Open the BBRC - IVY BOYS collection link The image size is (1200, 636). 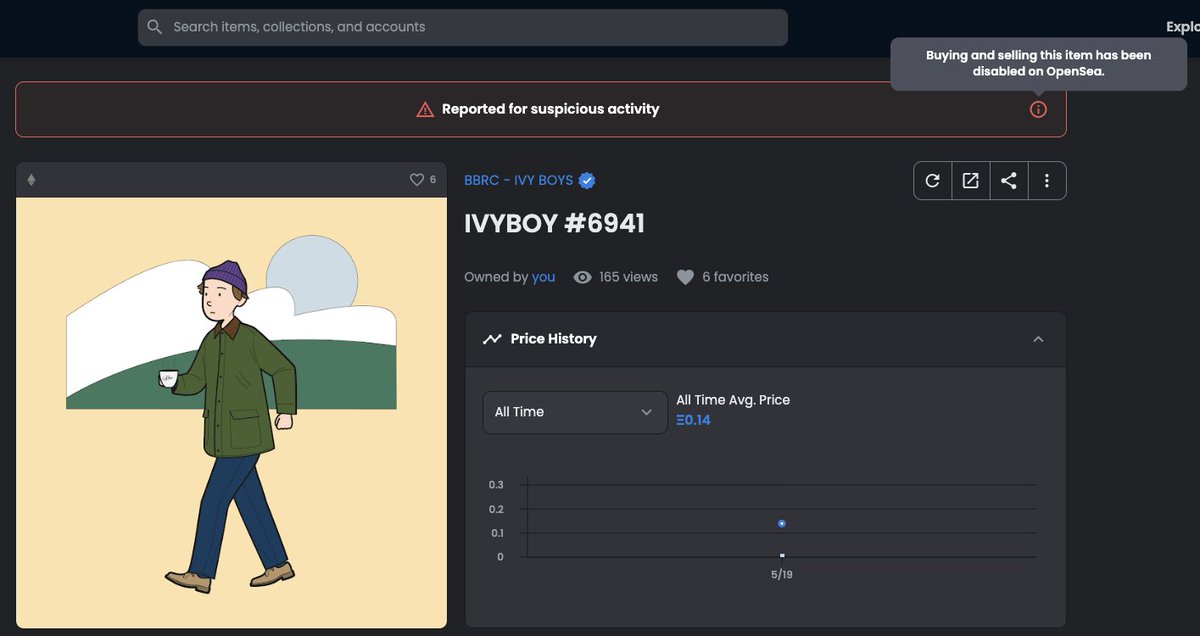click(518, 180)
